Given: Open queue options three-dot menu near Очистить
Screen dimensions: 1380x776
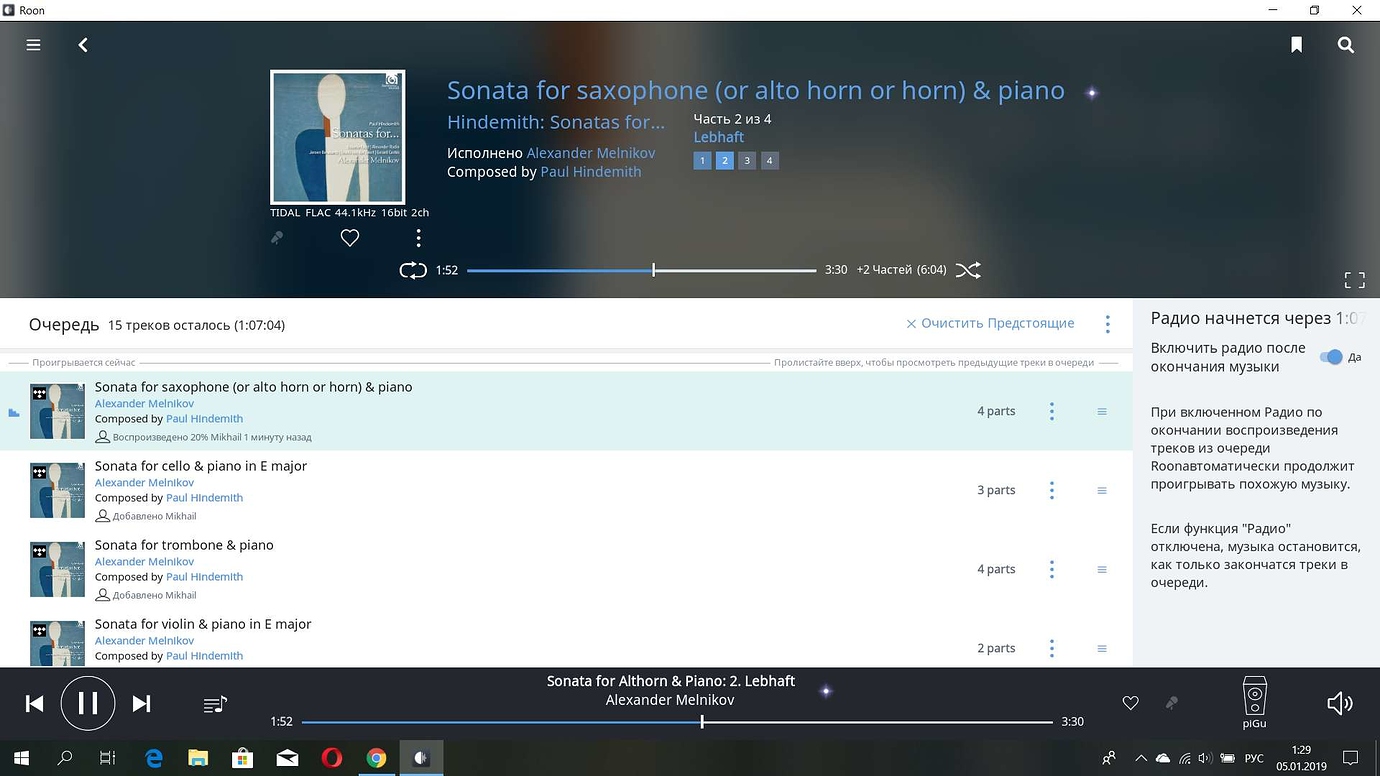Looking at the screenshot, I should tap(1107, 324).
